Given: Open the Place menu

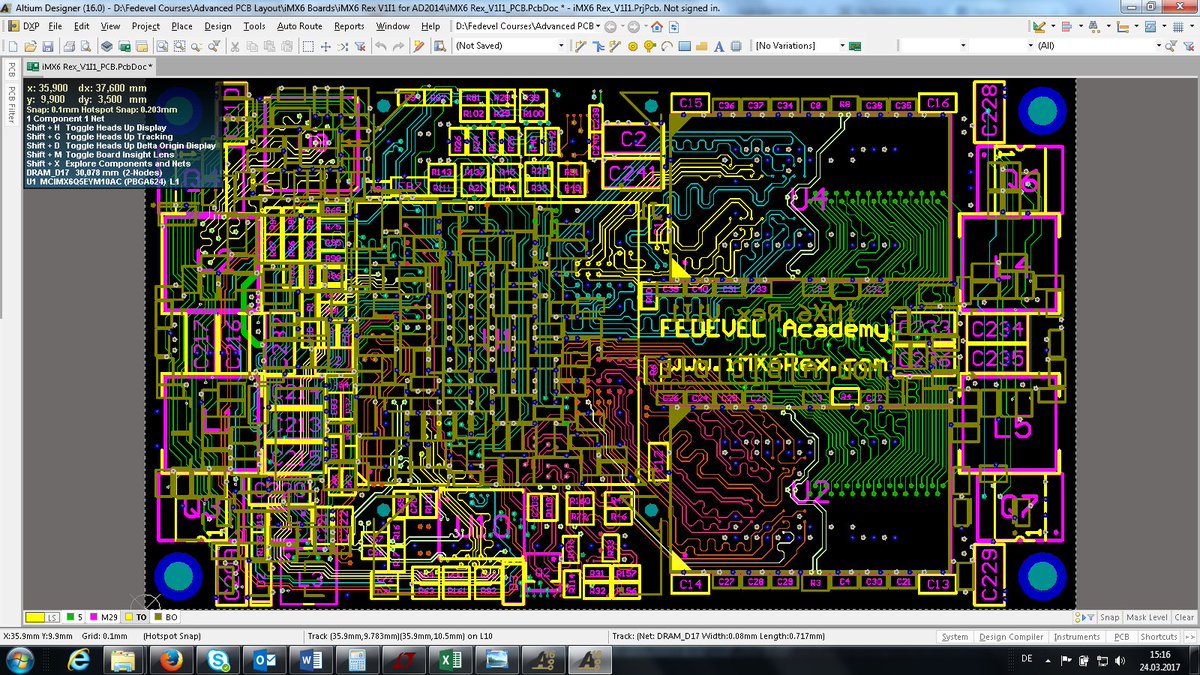Looking at the screenshot, I should (182, 26).
